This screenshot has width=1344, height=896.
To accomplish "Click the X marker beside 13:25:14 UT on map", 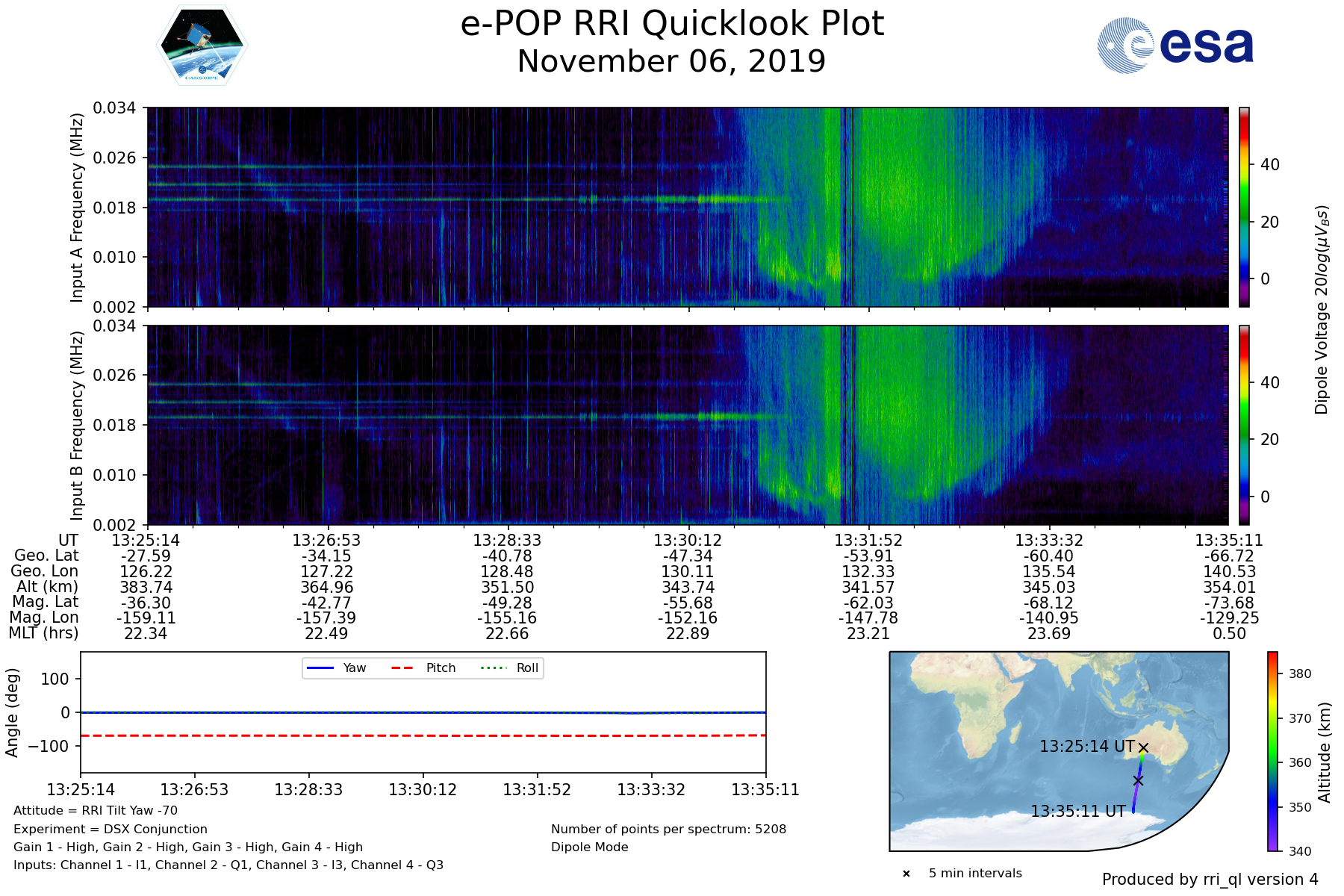I will 1142,747.
